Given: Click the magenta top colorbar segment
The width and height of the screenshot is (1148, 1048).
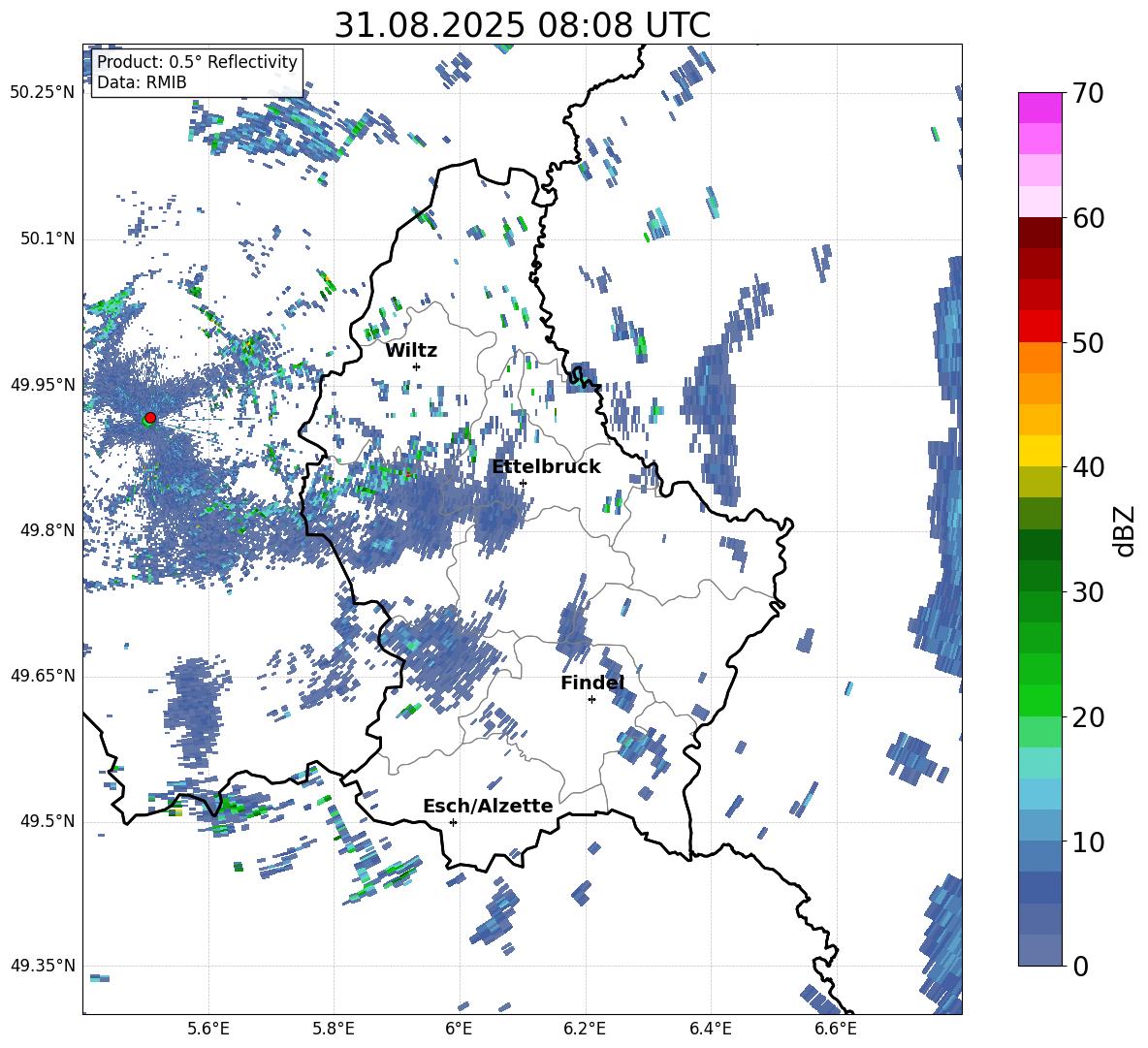Looking at the screenshot, I should click(x=1039, y=108).
